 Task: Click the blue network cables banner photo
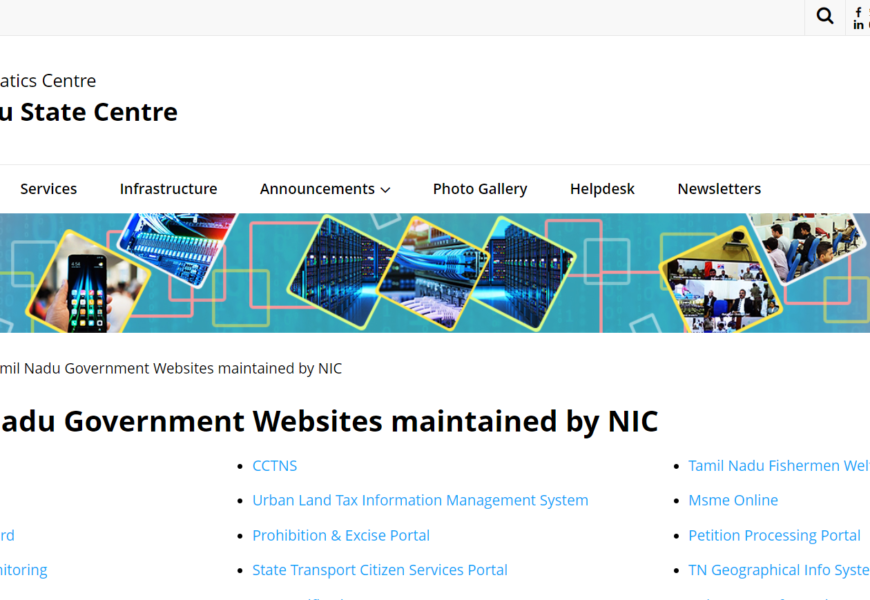pos(433,273)
